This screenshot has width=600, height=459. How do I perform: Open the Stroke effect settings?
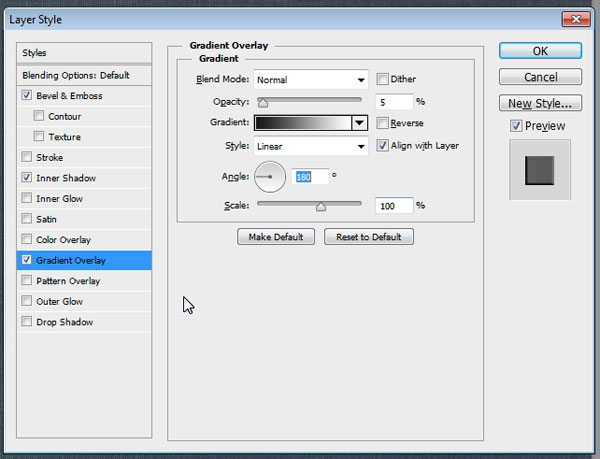pos(49,157)
